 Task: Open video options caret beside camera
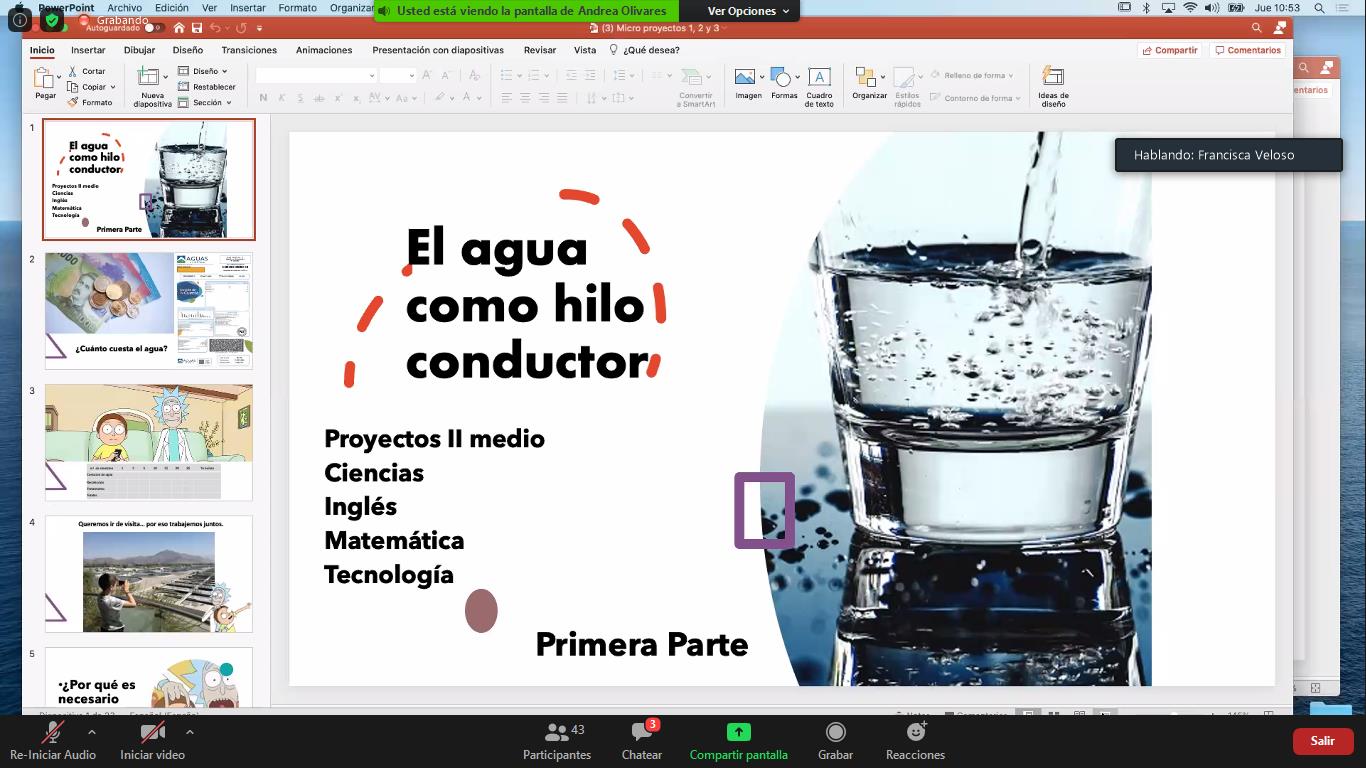[x=190, y=732]
